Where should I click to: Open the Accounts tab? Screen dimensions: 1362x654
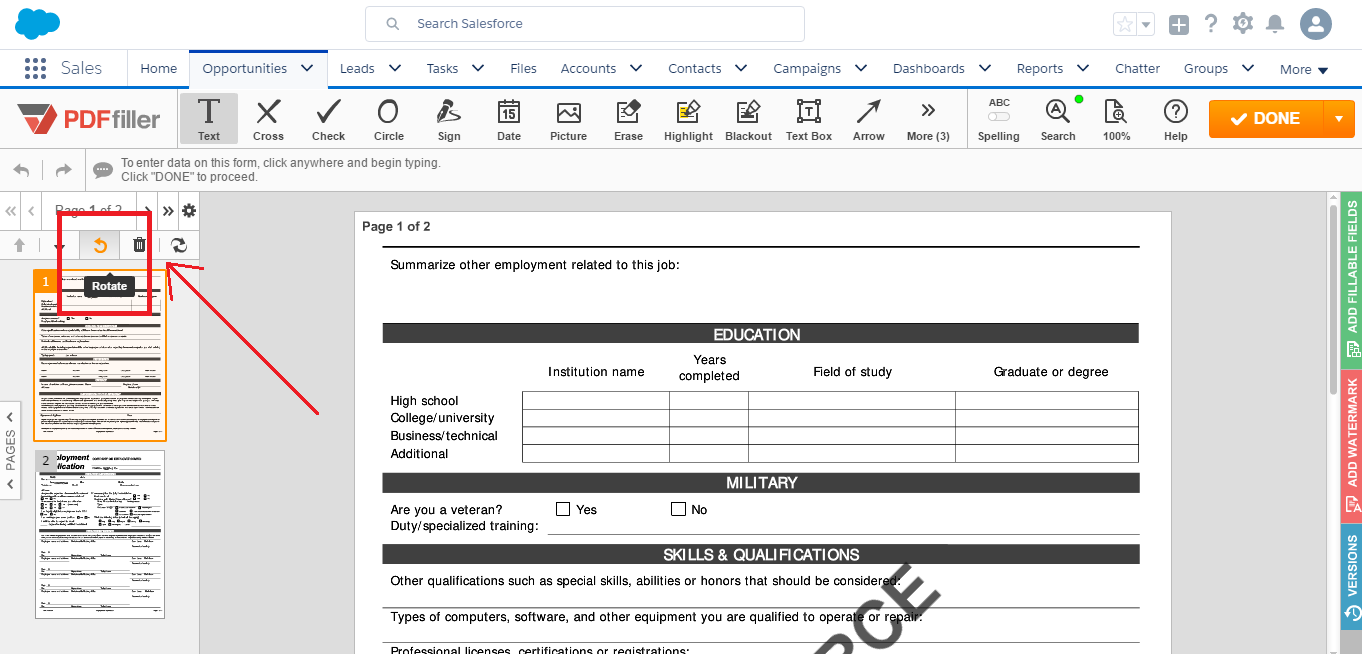tap(588, 68)
